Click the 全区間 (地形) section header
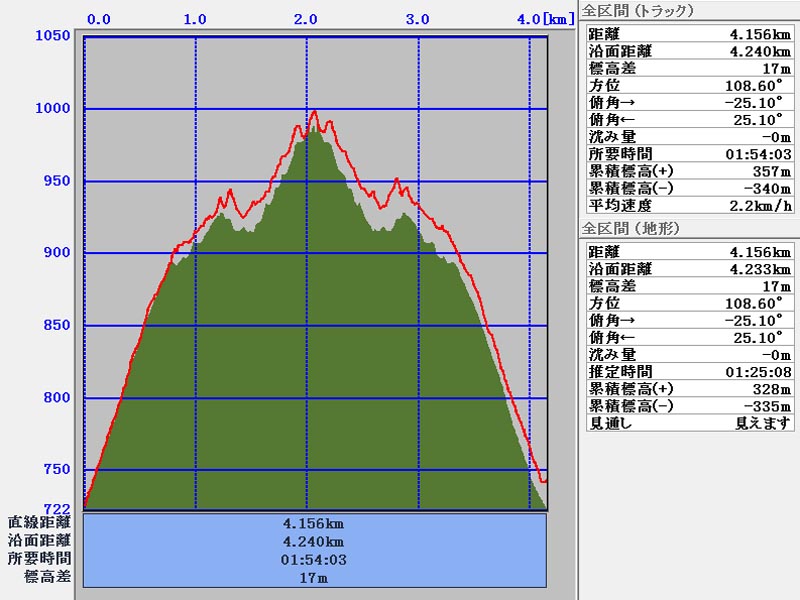 (630, 229)
